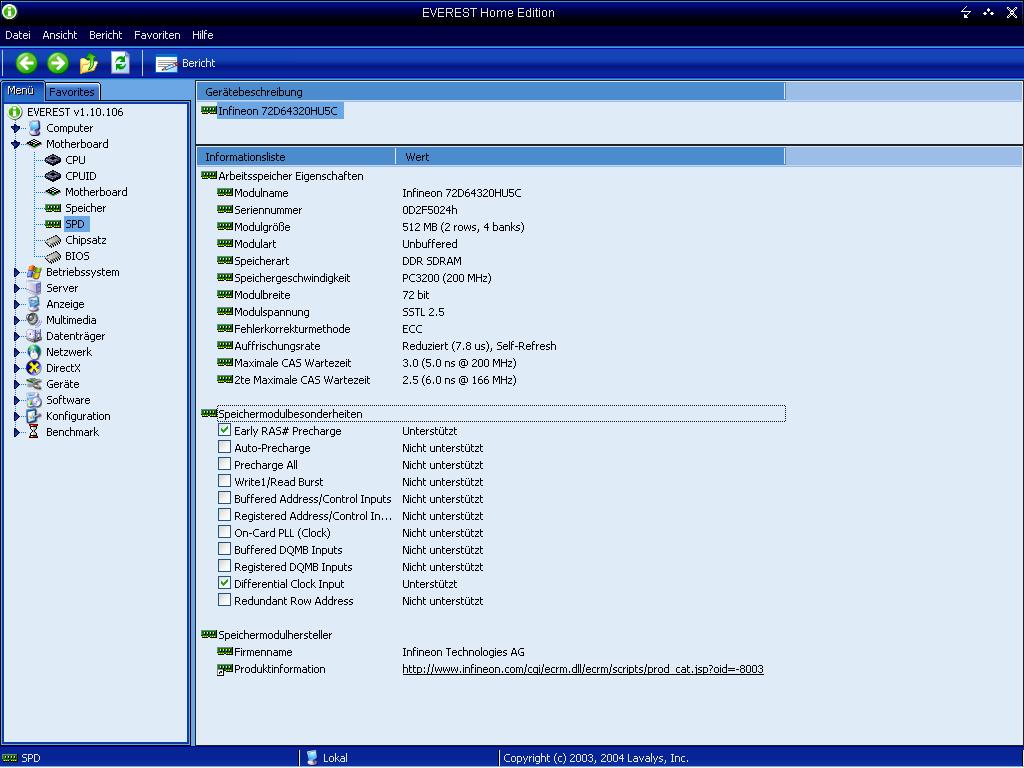This screenshot has width=1024, height=768.
Task: Expand the Server node arrow
Action: point(16,288)
